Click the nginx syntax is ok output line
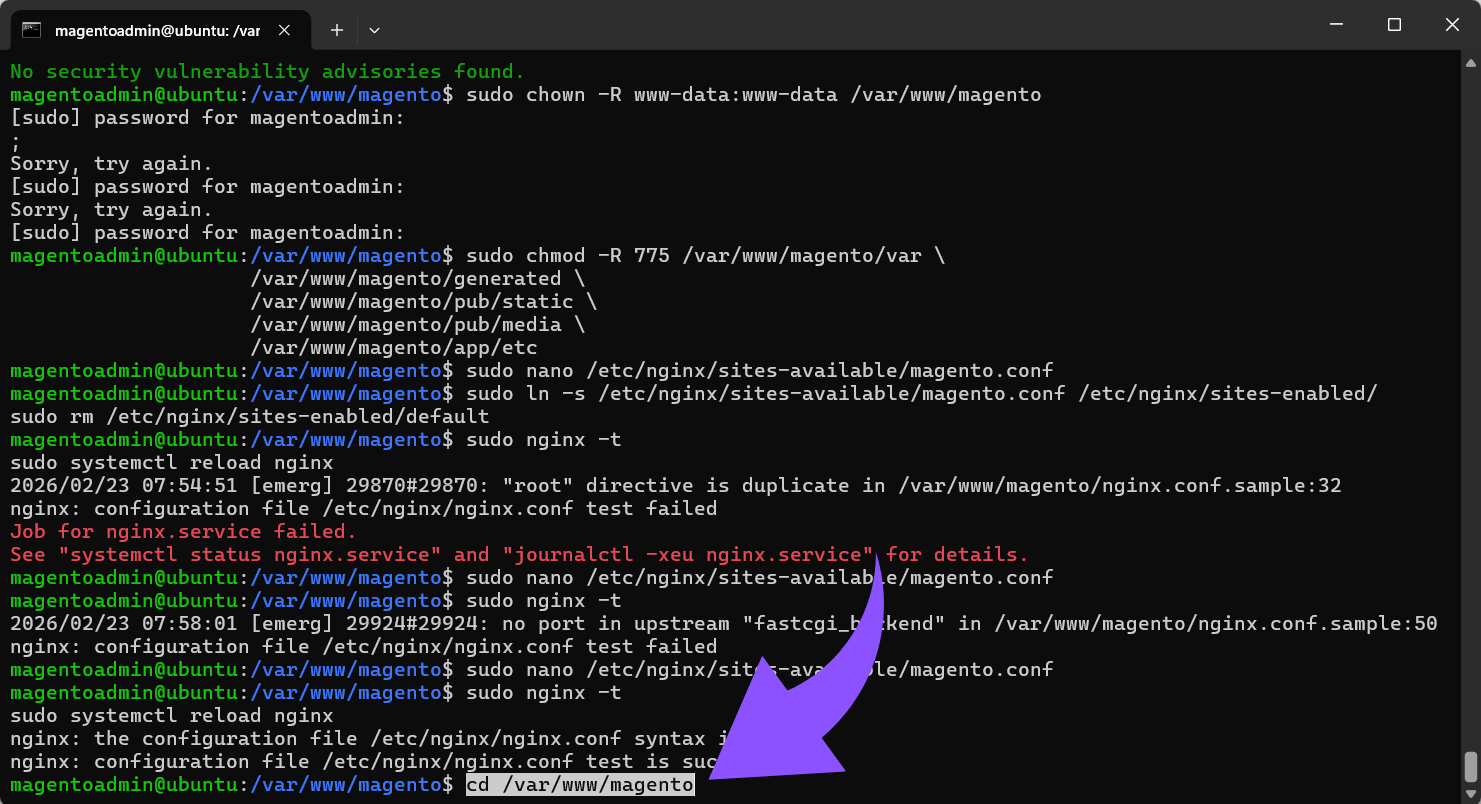1481x804 pixels. (400, 738)
